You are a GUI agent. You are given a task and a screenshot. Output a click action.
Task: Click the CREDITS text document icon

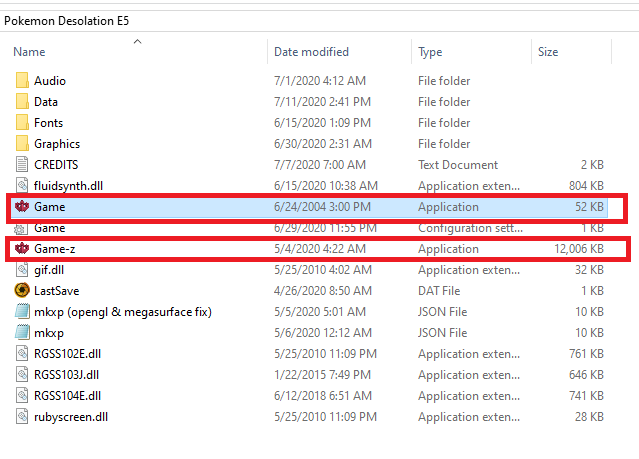click(x=22, y=165)
